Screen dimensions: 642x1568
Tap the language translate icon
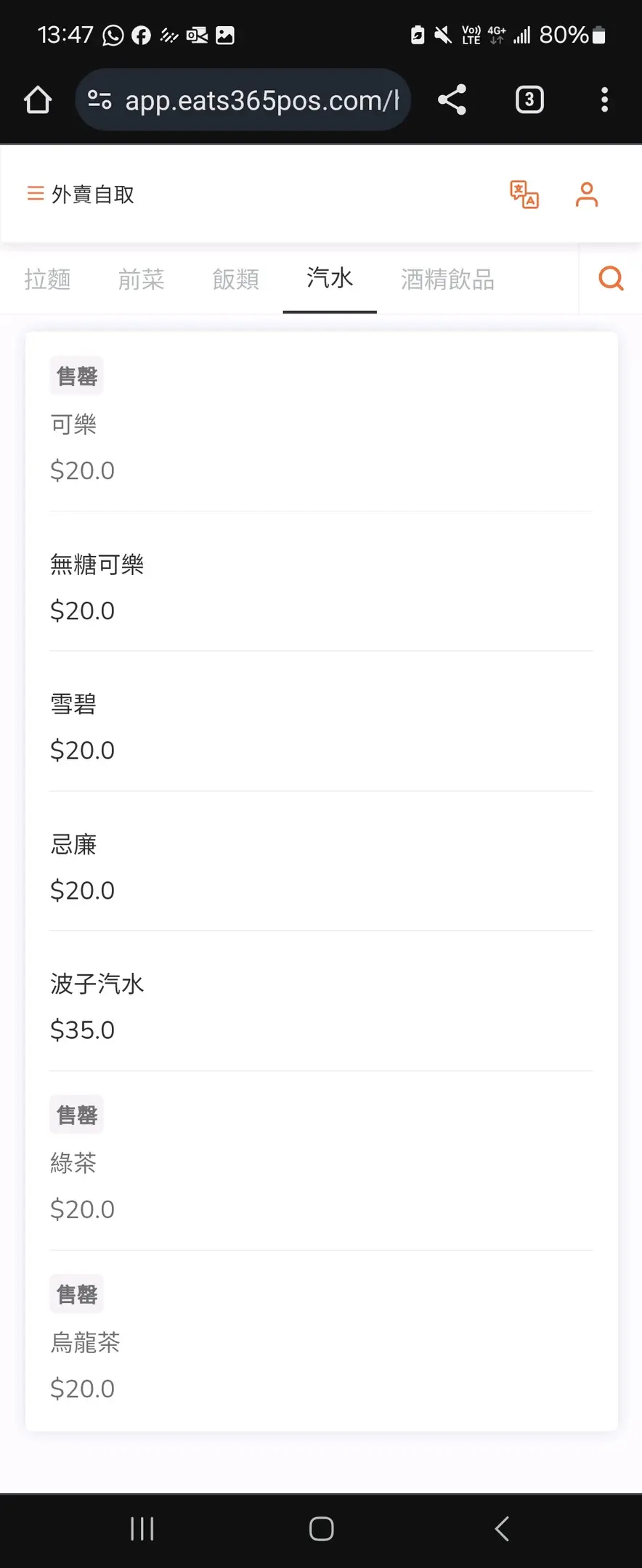[x=524, y=195]
